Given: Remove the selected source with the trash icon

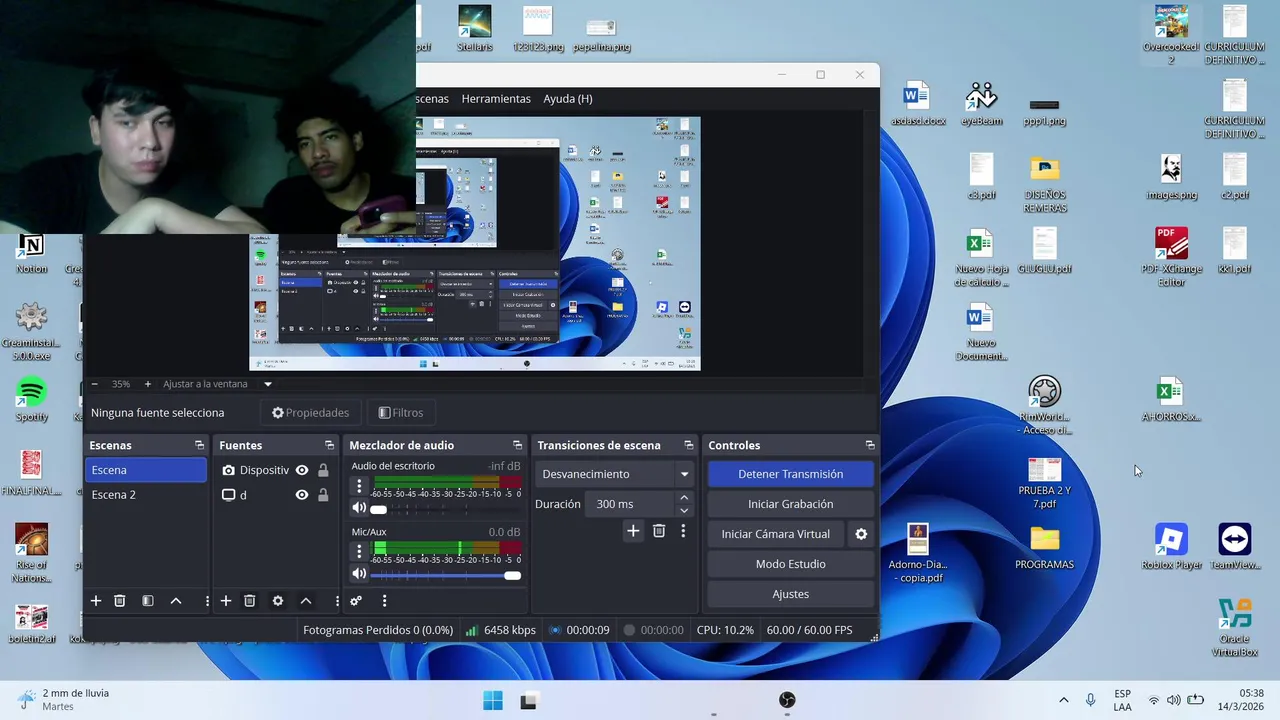Looking at the screenshot, I should tap(250, 601).
